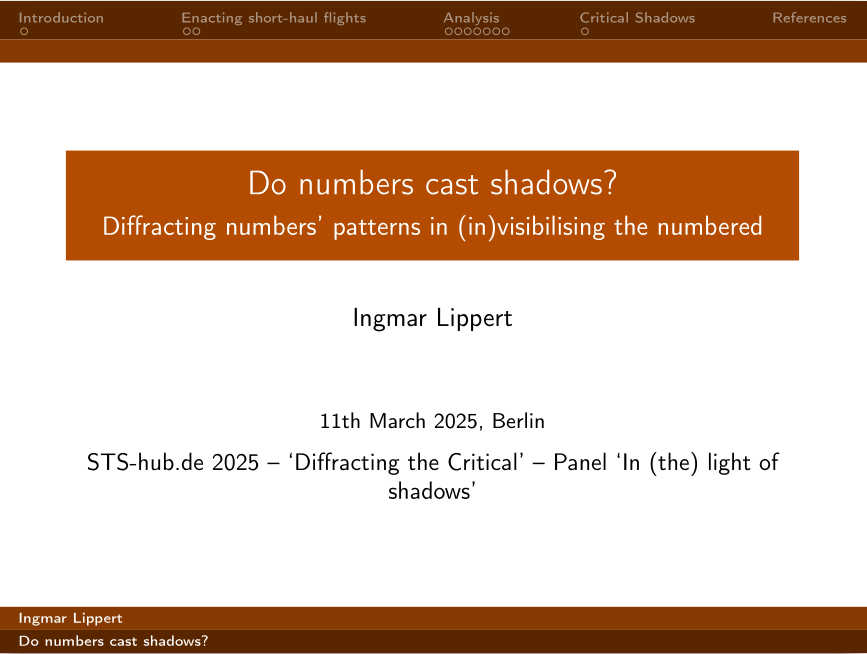Select the slide circle under Critical Shadows
The width and height of the screenshot is (867, 654).
(584, 32)
